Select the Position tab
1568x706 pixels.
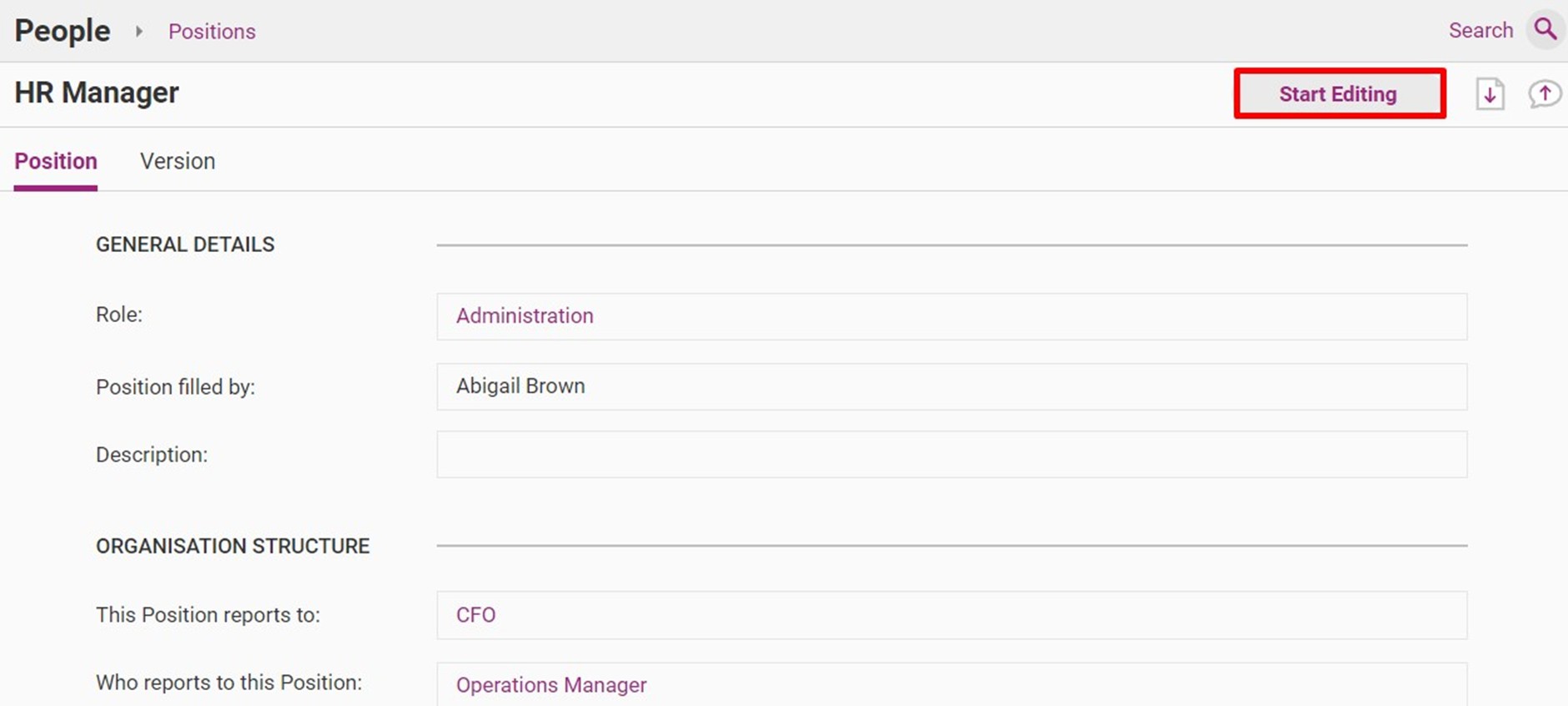(56, 161)
